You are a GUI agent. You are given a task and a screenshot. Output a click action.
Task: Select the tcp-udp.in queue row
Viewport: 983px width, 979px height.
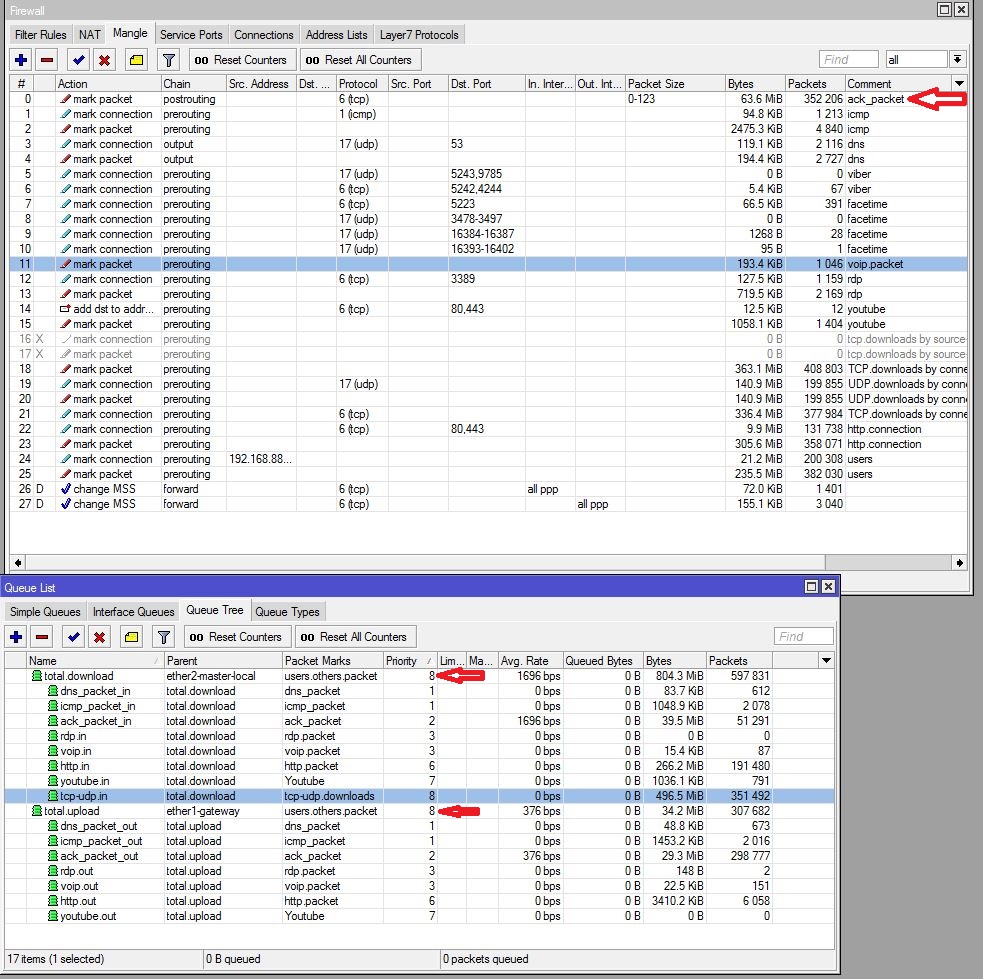pos(419,796)
